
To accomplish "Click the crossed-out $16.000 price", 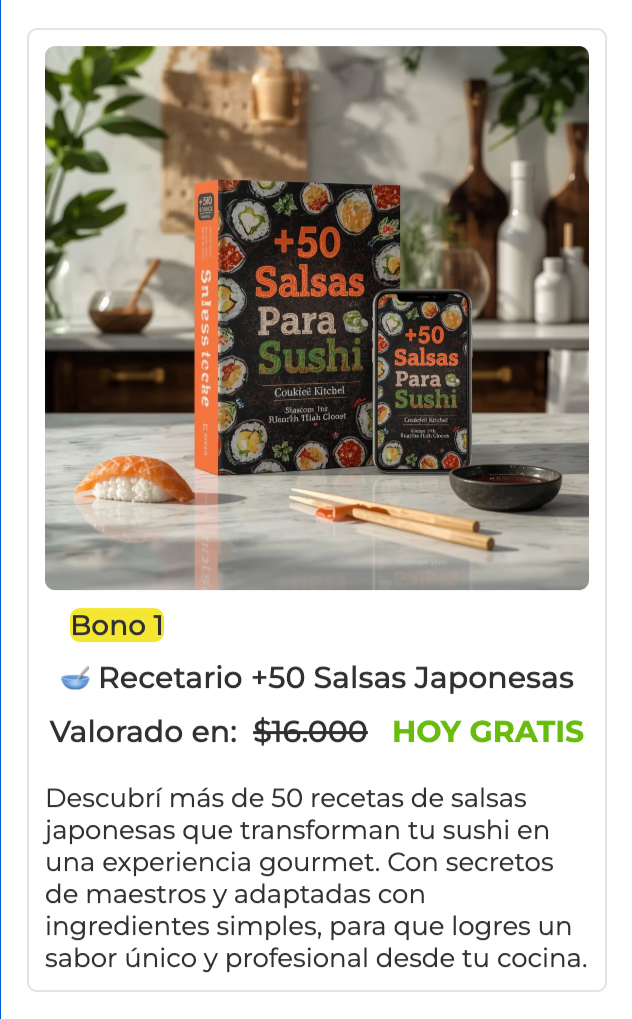I will click(x=310, y=732).
